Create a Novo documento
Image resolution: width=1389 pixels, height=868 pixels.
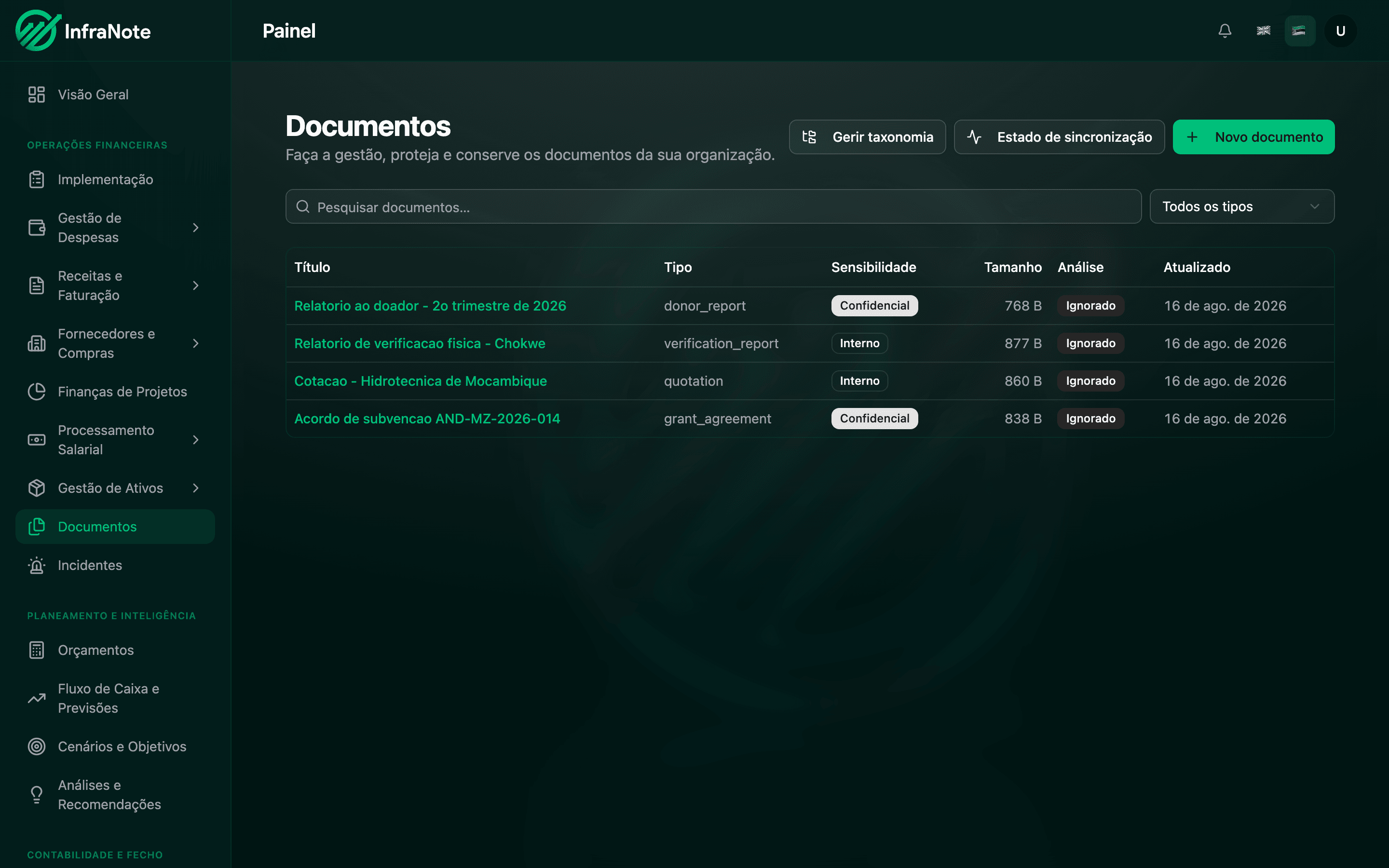click(x=1253, y=136)
